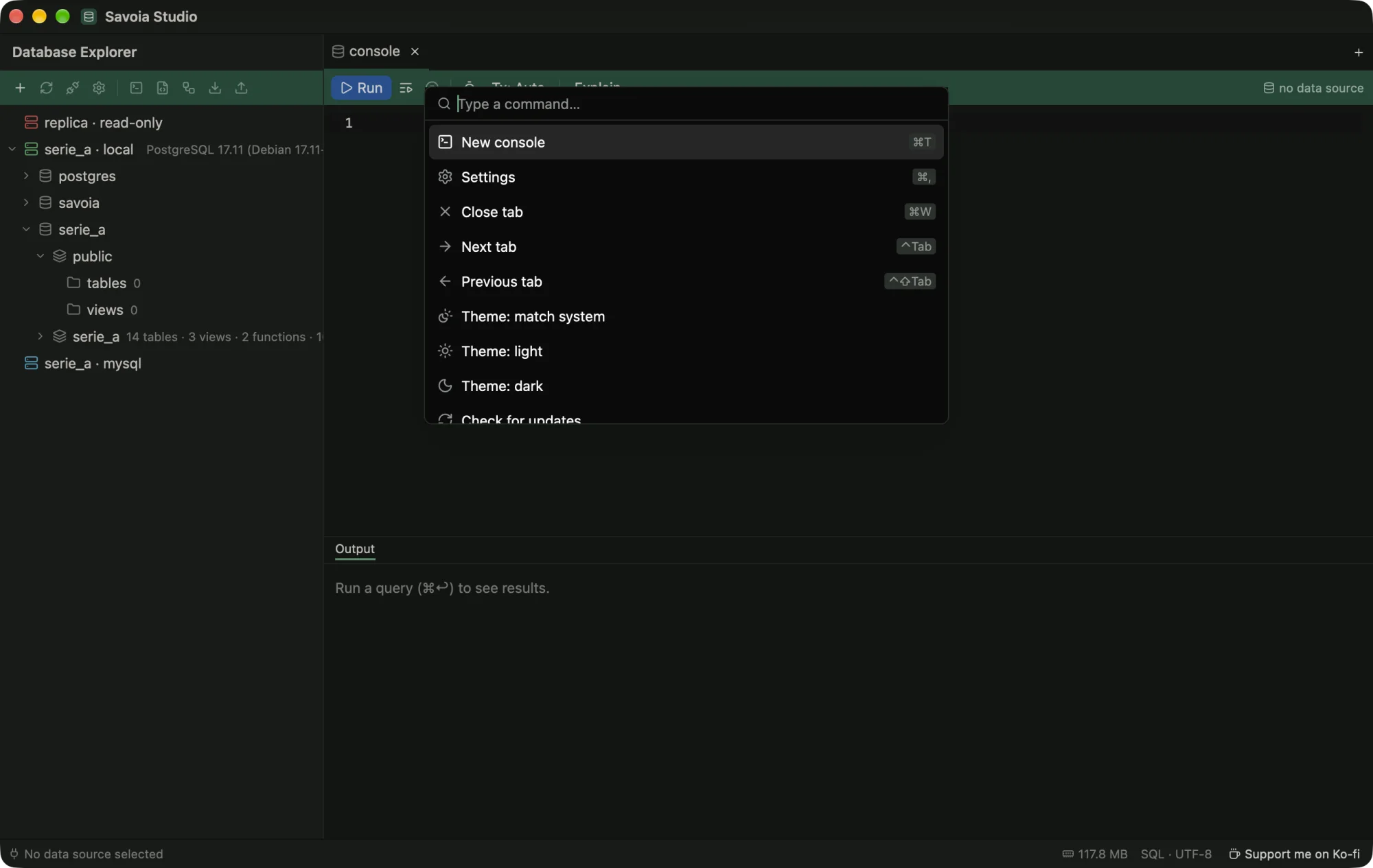Click SQL · UTF-8 in status bar
The height and width of the screenshot is (868, 1373).
[1176, 854]
